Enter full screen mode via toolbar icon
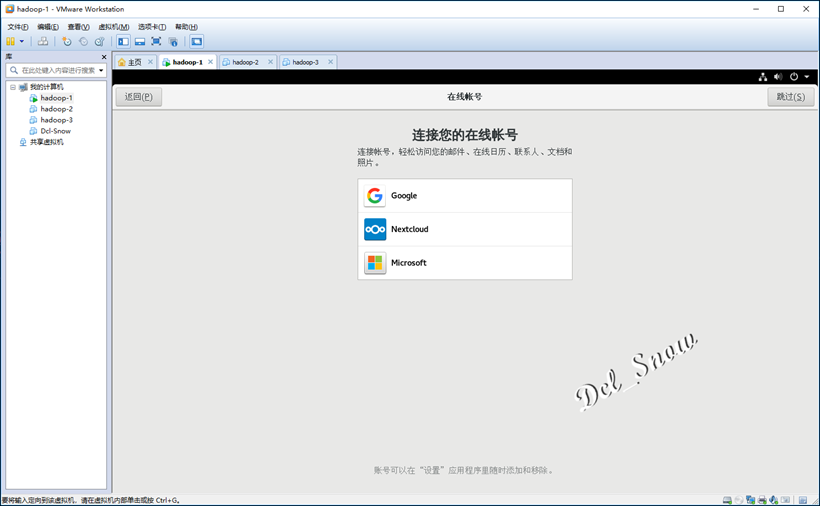Screen dimensions: 820x506 (x=156, y=41)
